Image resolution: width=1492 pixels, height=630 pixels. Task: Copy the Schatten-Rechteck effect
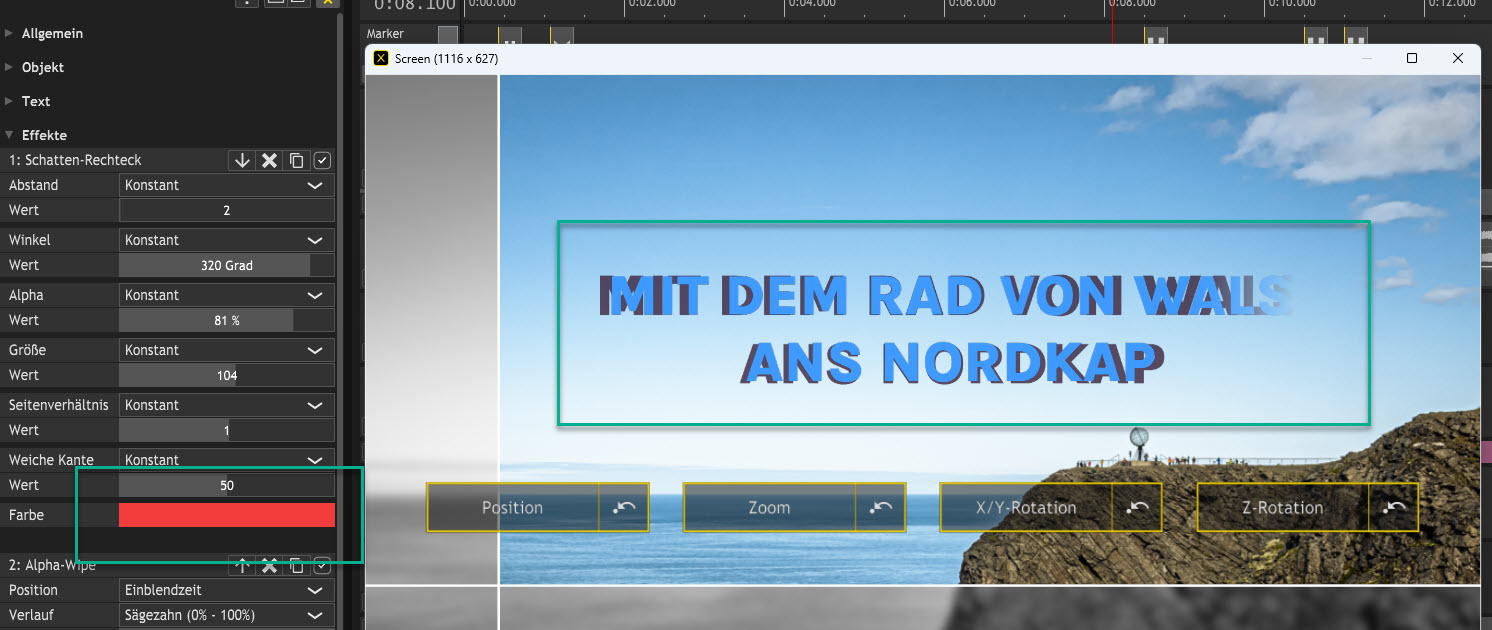tap(296, 160)
